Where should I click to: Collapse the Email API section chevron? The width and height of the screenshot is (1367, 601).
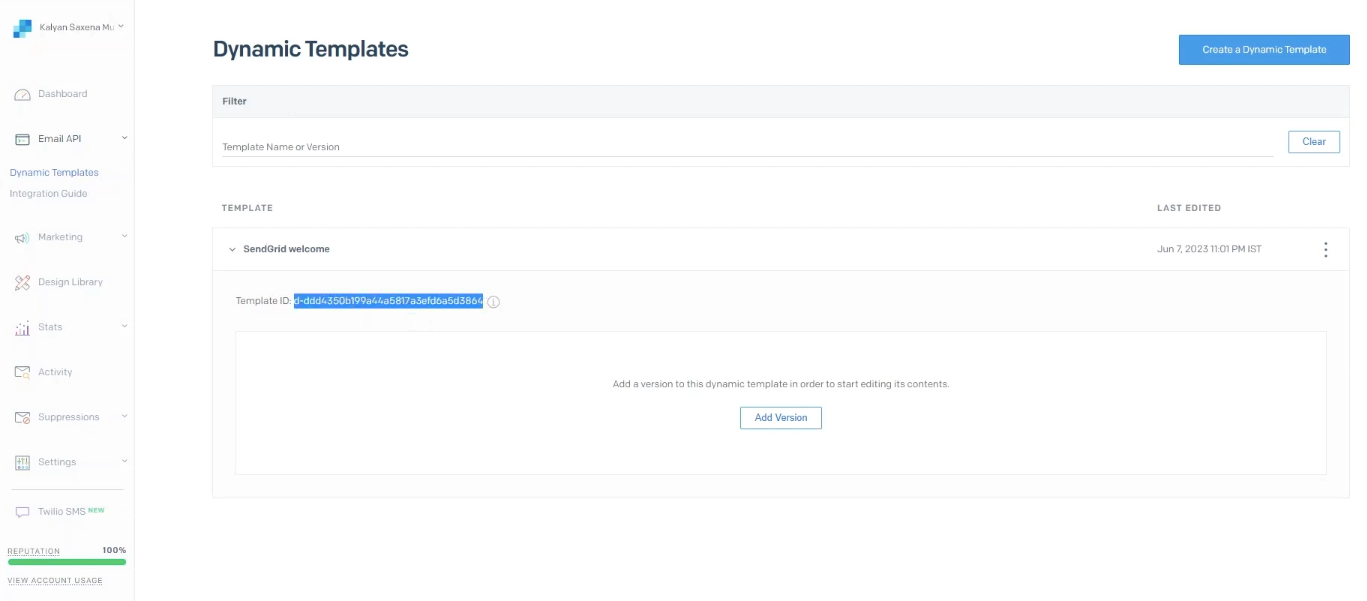point(124,138)
